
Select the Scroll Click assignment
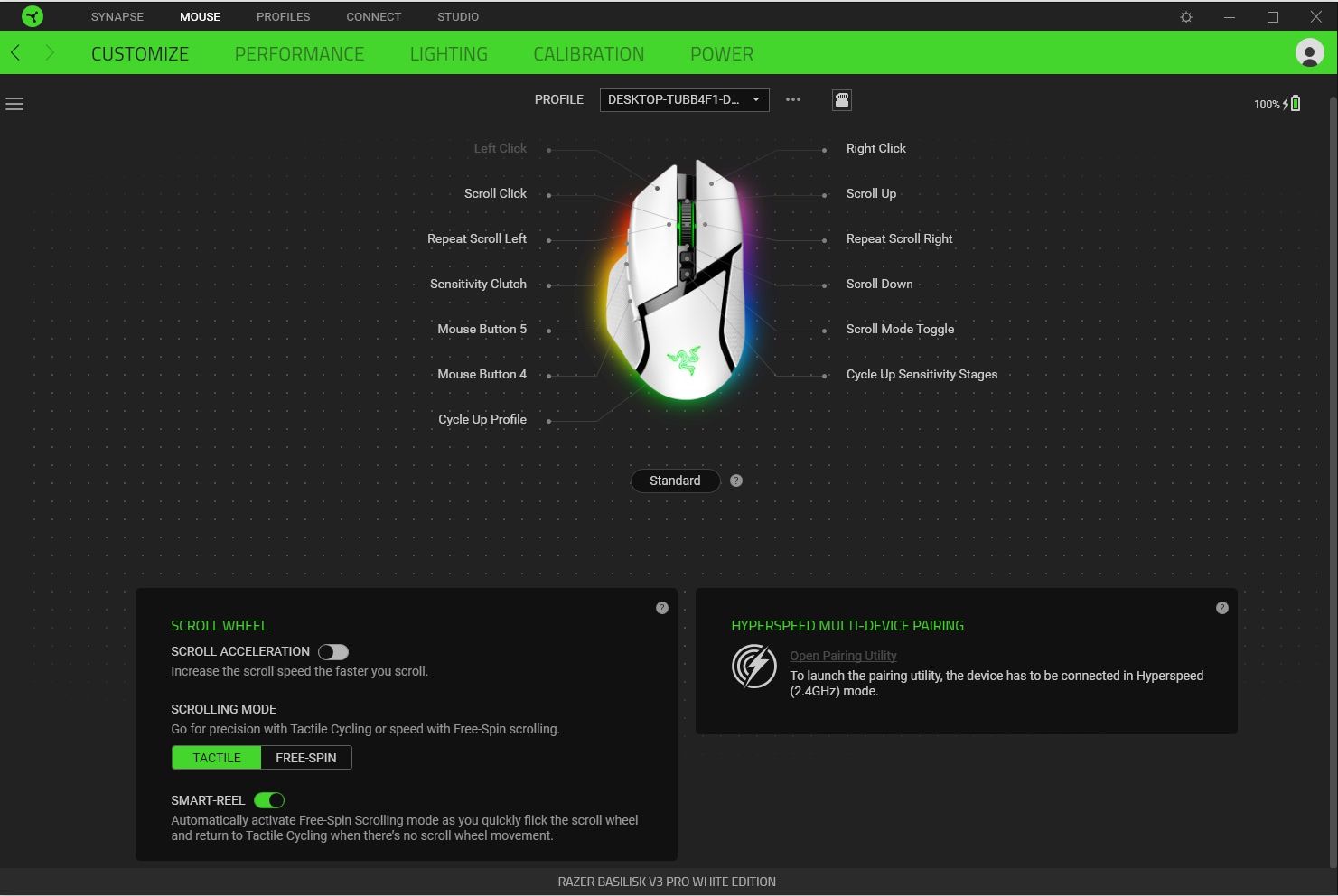tap(495, 193)
